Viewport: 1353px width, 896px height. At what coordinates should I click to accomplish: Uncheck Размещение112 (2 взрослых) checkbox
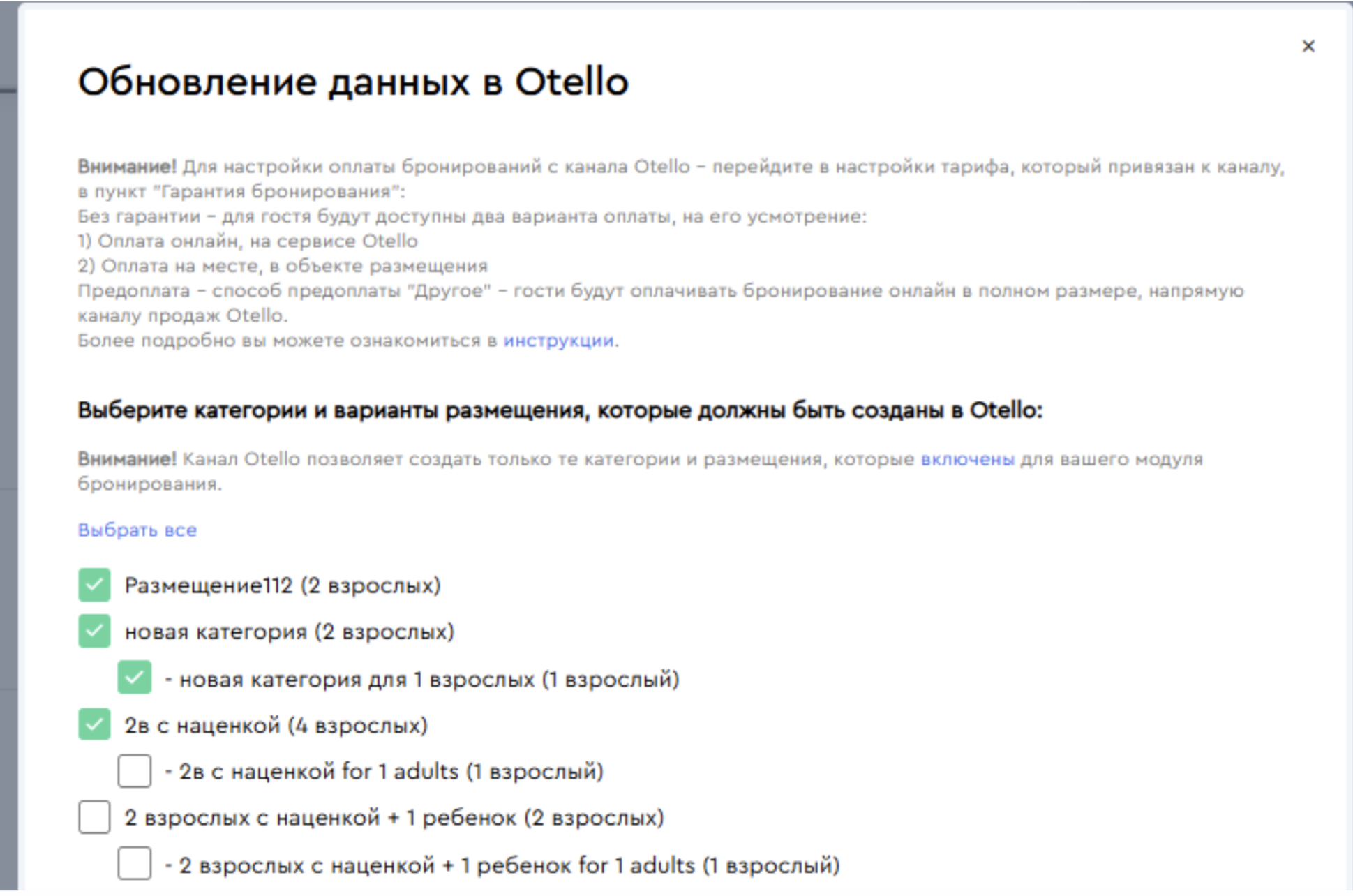point(94,585)
